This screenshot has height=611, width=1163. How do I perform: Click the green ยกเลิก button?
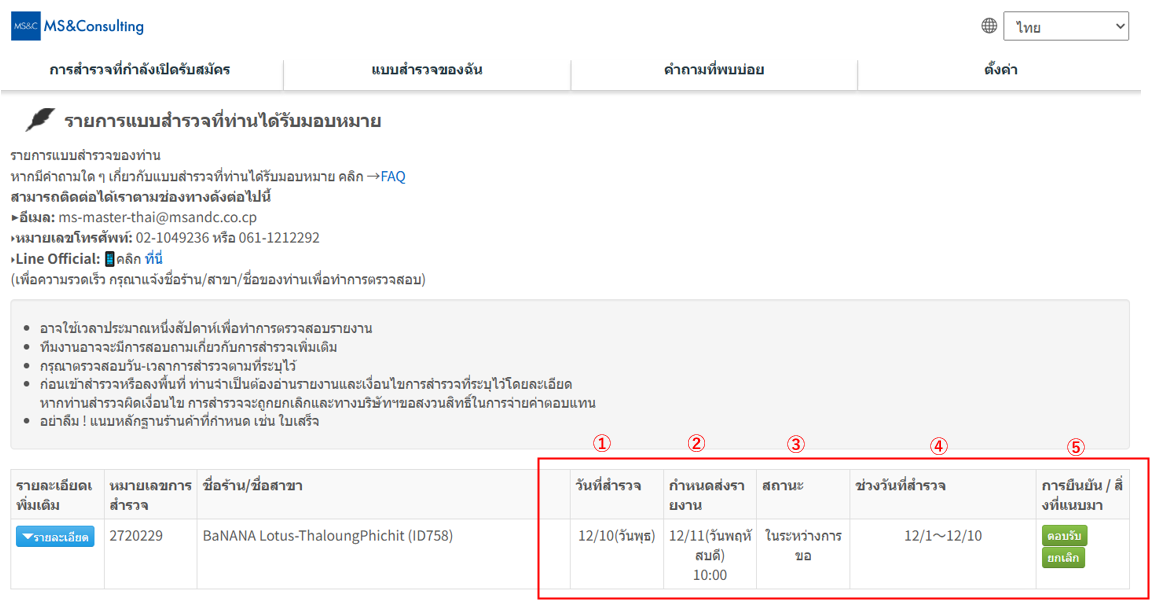[1063, 558]
